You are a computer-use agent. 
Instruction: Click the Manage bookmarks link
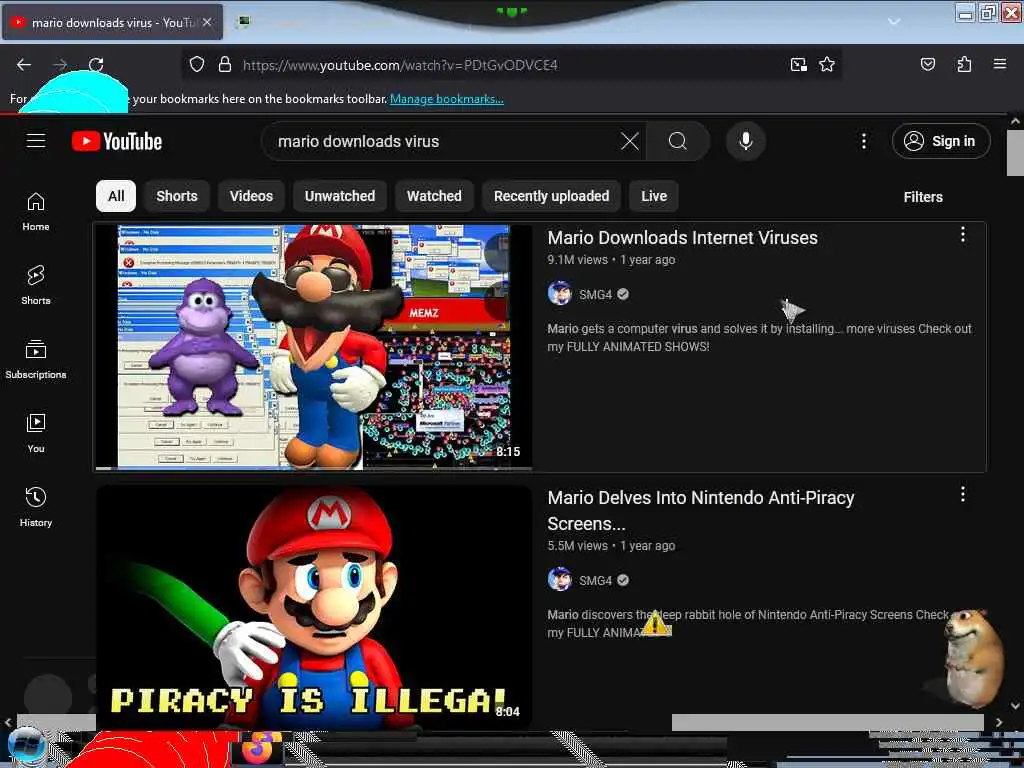[447, 99]
